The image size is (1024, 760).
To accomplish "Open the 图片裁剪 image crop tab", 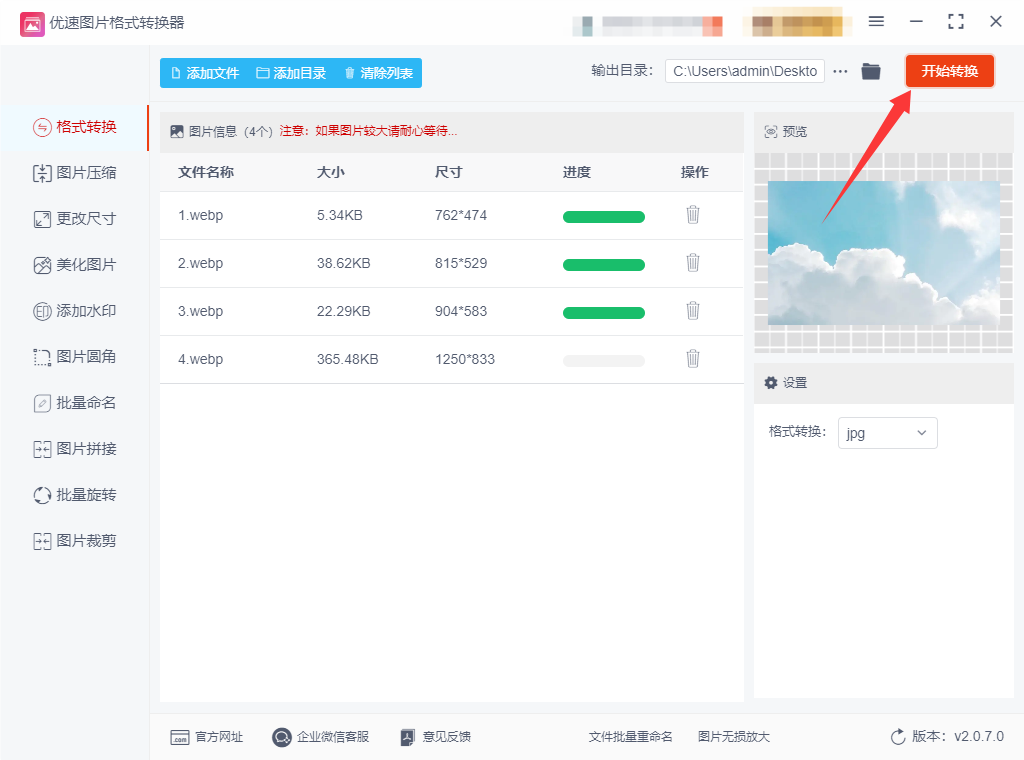I will (x=74, y=541).
